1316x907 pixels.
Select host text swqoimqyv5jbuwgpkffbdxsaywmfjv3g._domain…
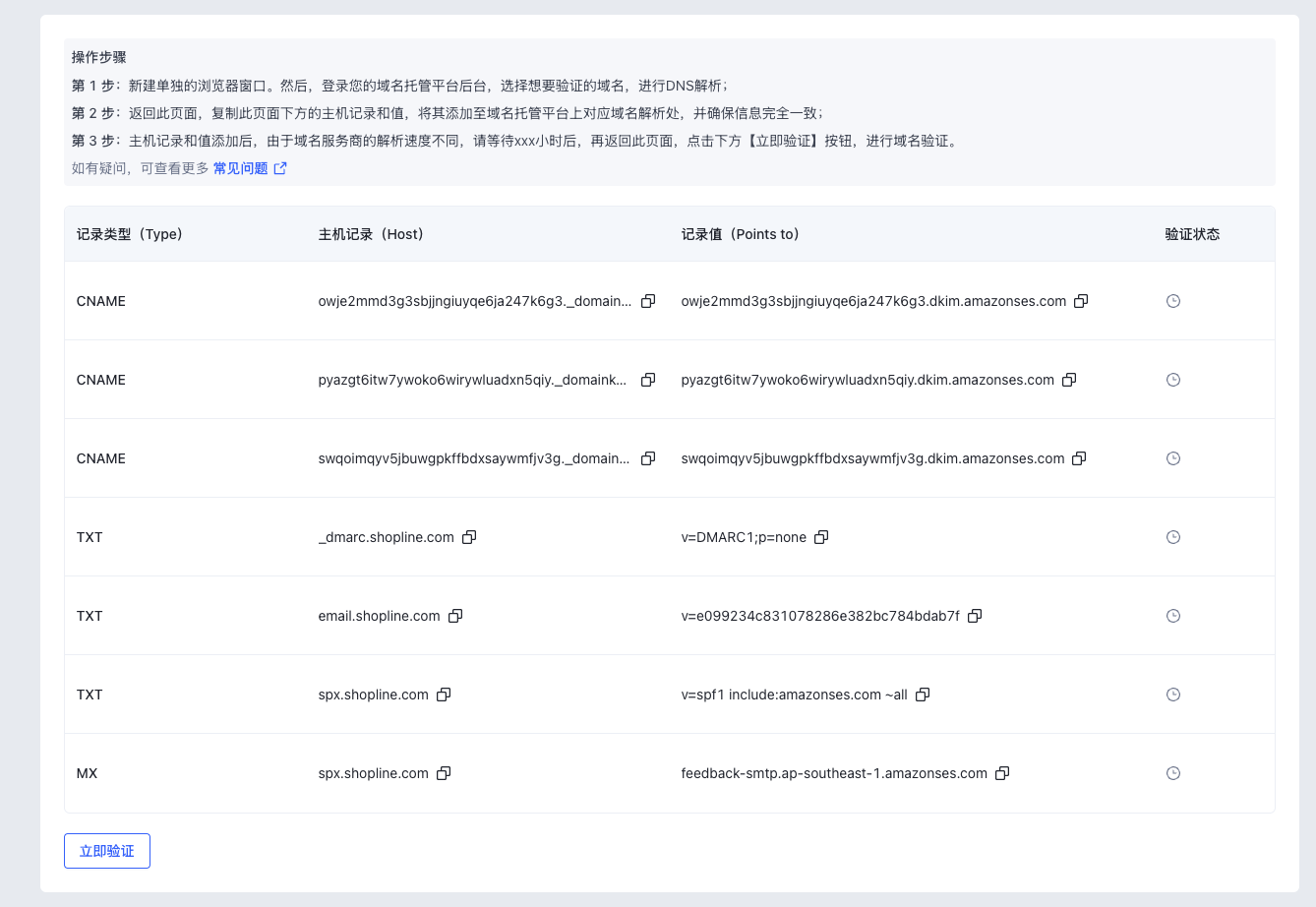[474, 458]
